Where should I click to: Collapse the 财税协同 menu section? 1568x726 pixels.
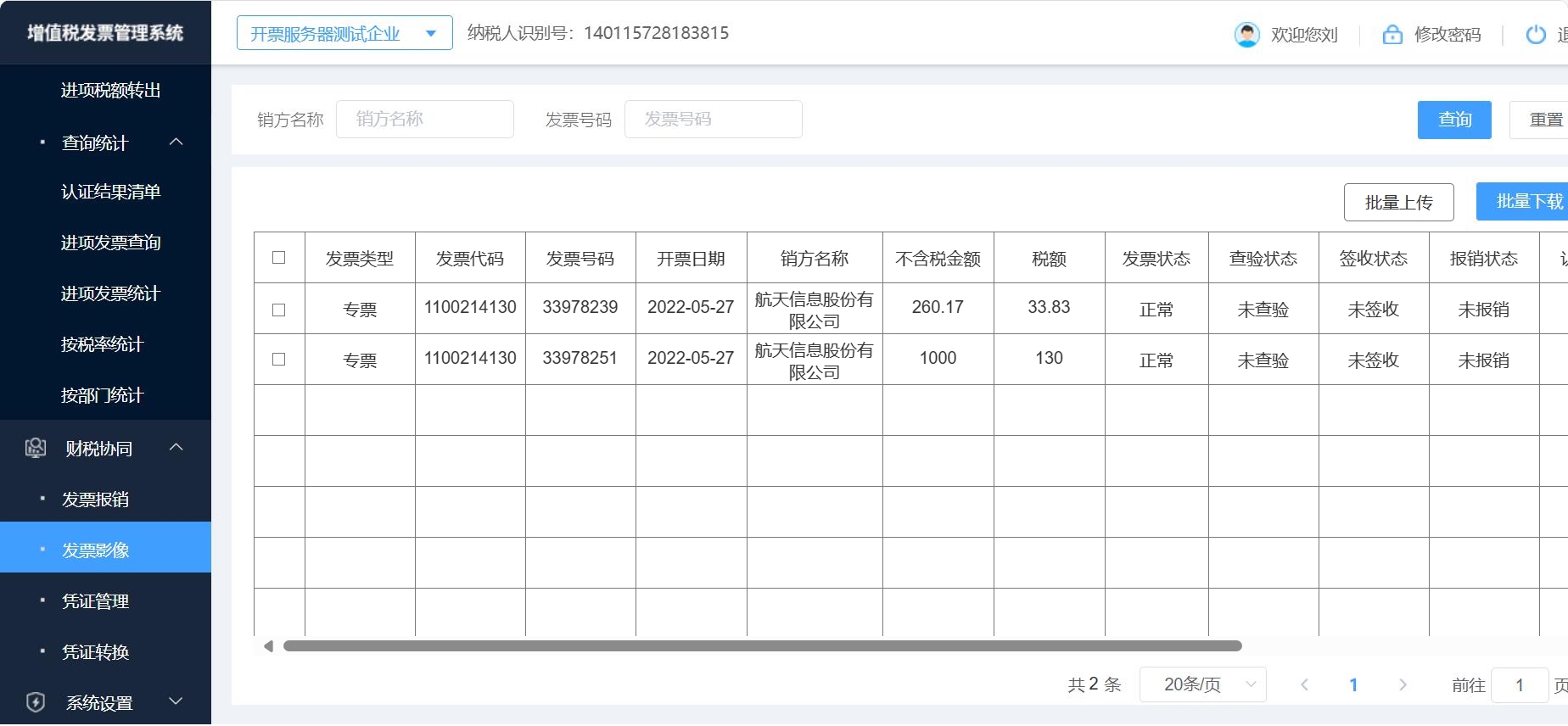pyautogui.click(x=176, y=447)
